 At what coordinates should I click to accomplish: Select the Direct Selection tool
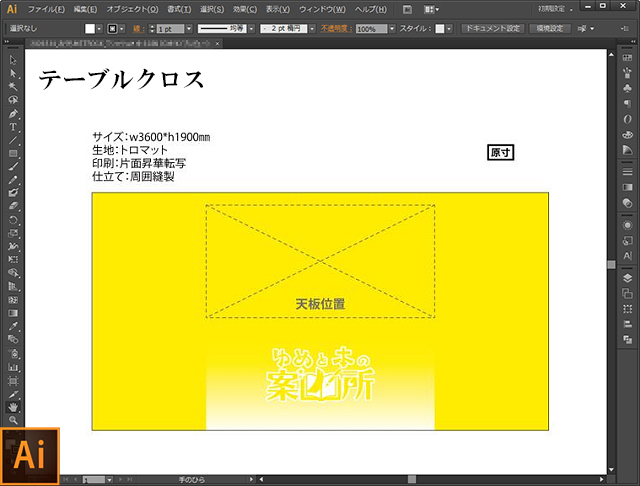pos(13,74)
